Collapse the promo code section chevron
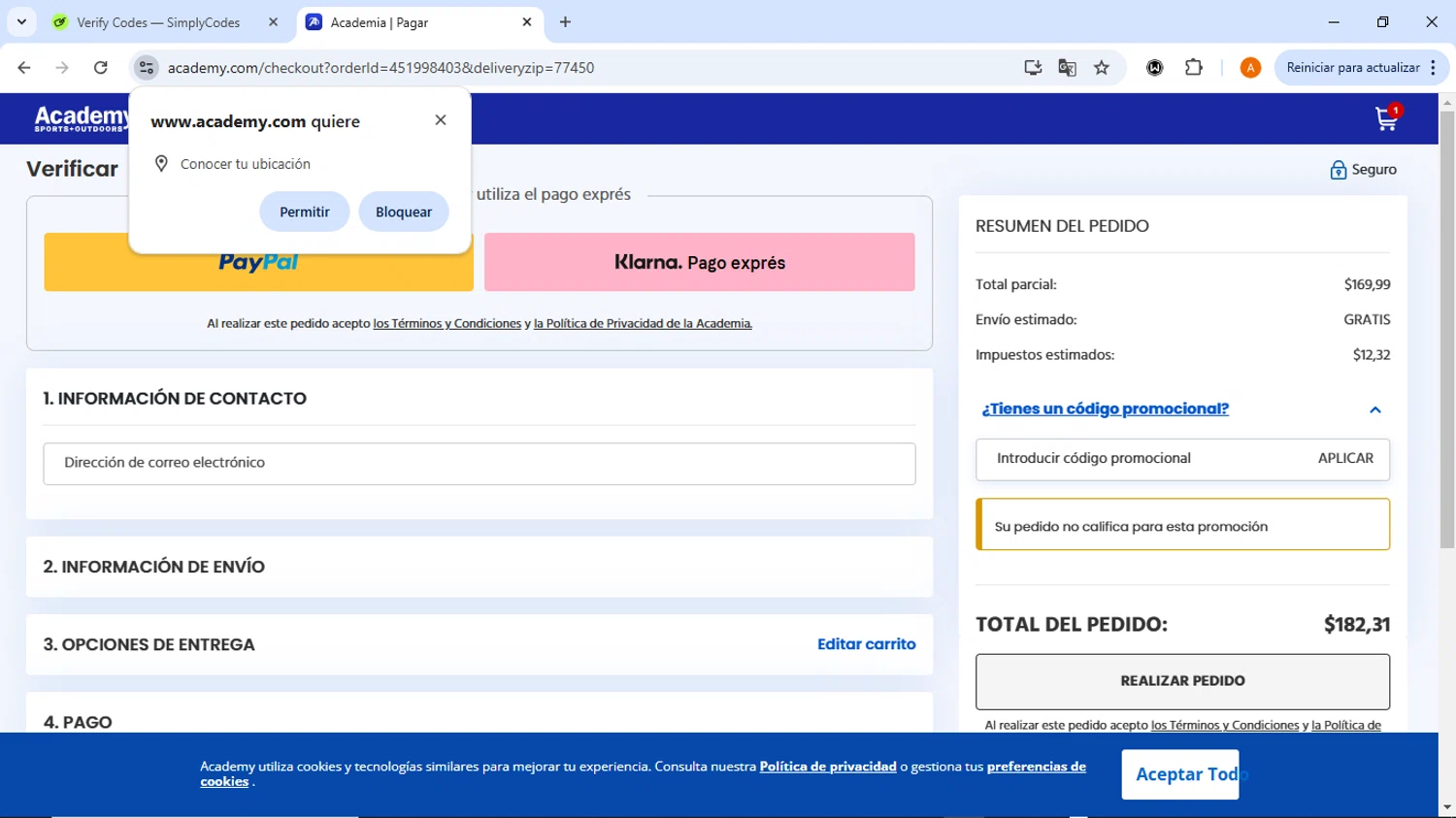This screenshot has width=1456, height=818. 1375,410
